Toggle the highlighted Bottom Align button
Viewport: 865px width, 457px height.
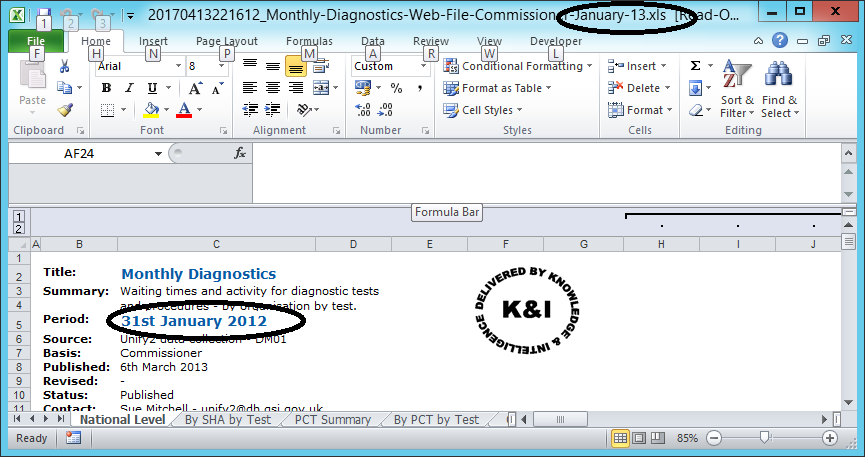296,66
